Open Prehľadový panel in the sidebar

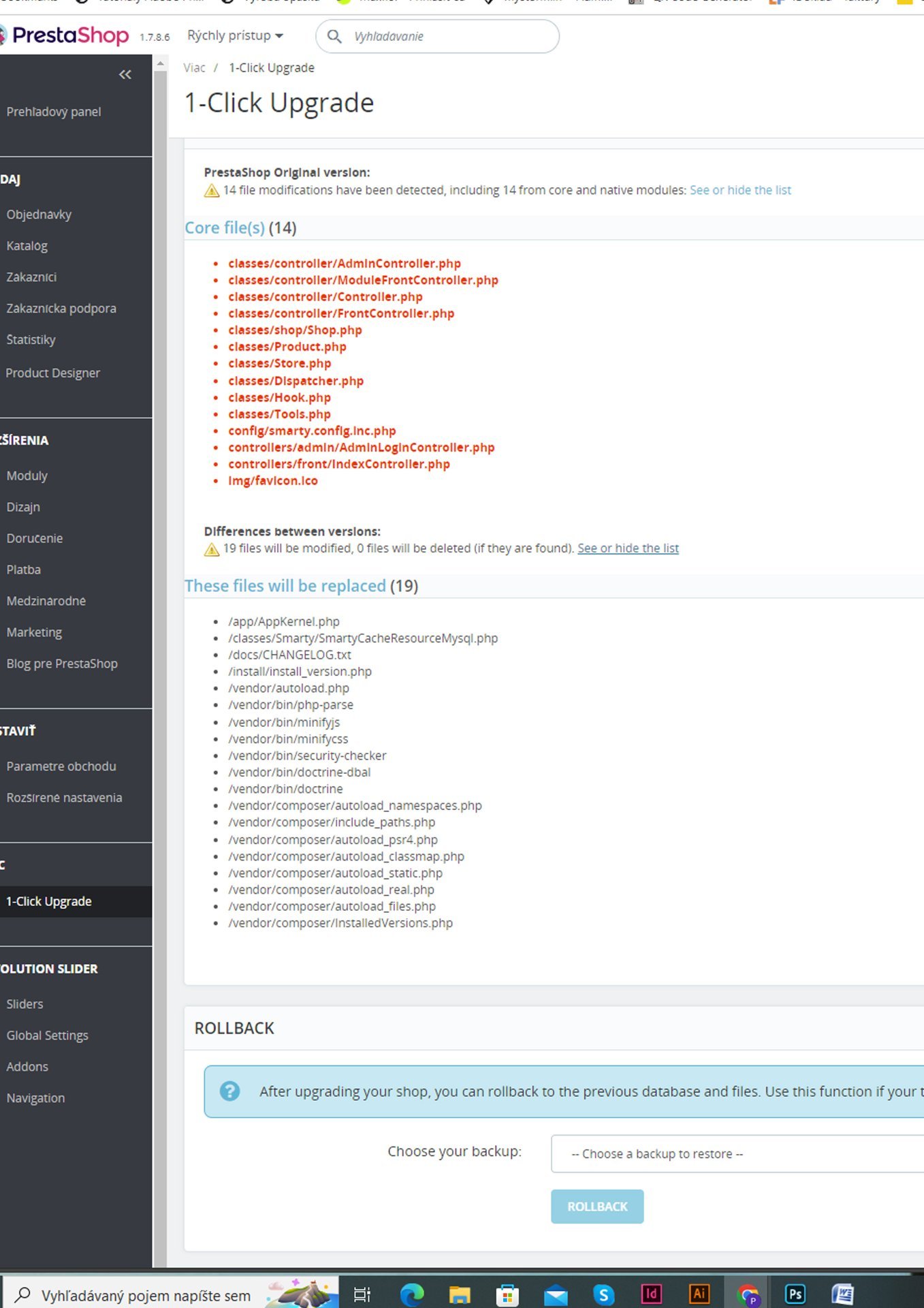point(54,112)
